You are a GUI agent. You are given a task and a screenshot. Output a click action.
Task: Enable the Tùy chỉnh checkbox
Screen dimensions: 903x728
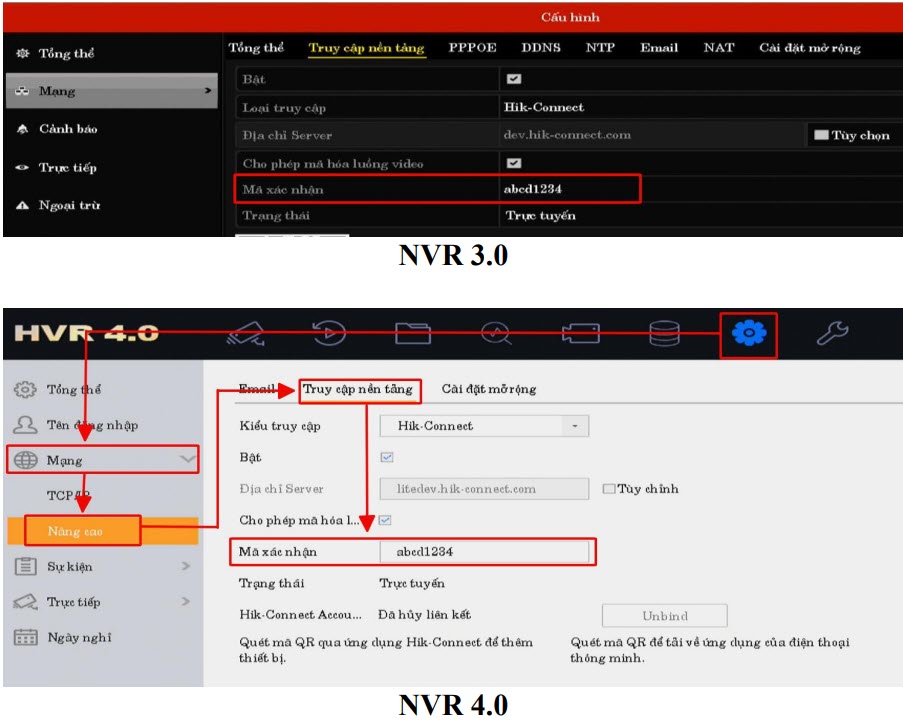click(x=609, y=489)
